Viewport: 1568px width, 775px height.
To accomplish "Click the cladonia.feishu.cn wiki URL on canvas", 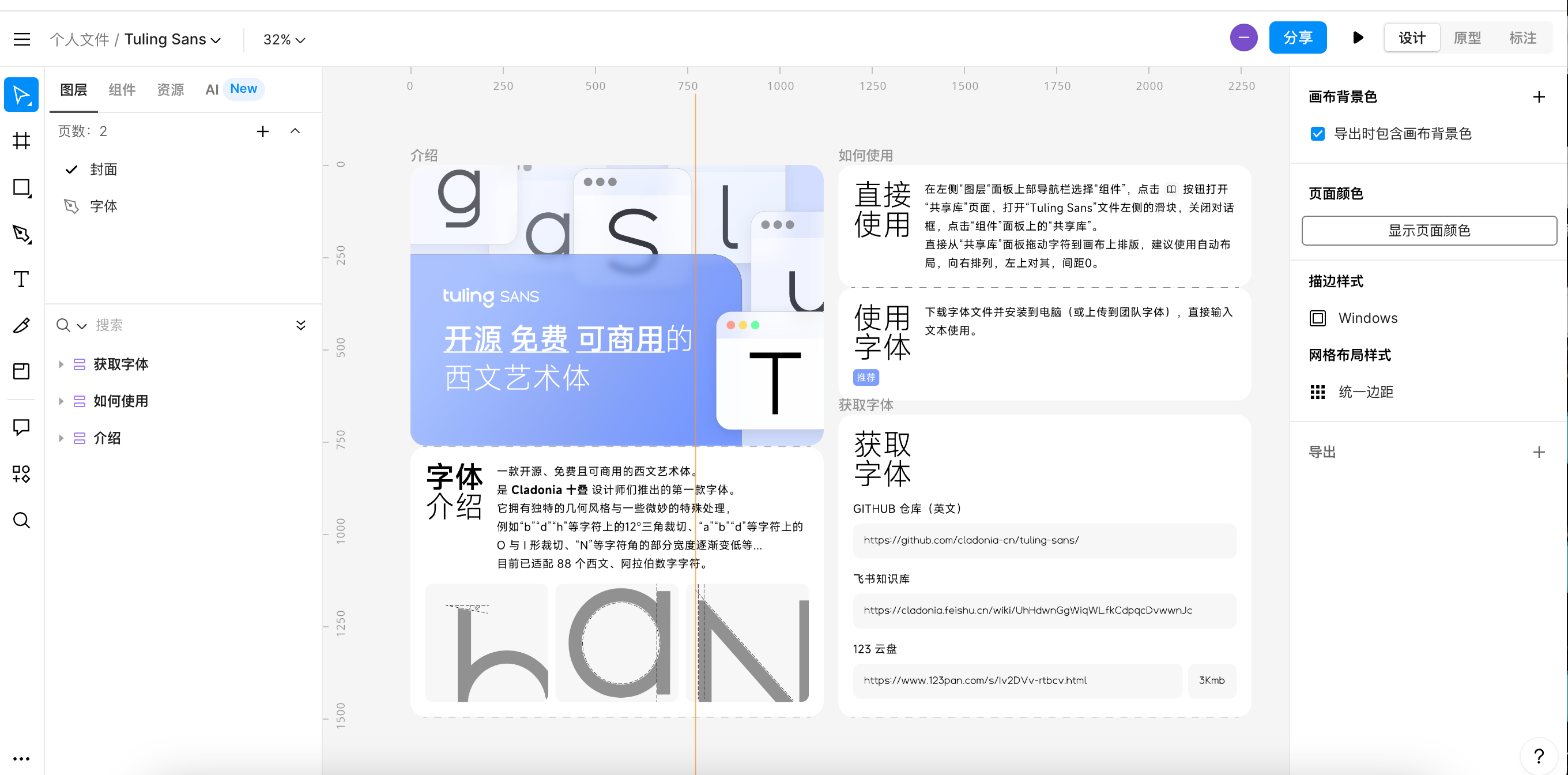I will click(x=1028, y=610).
